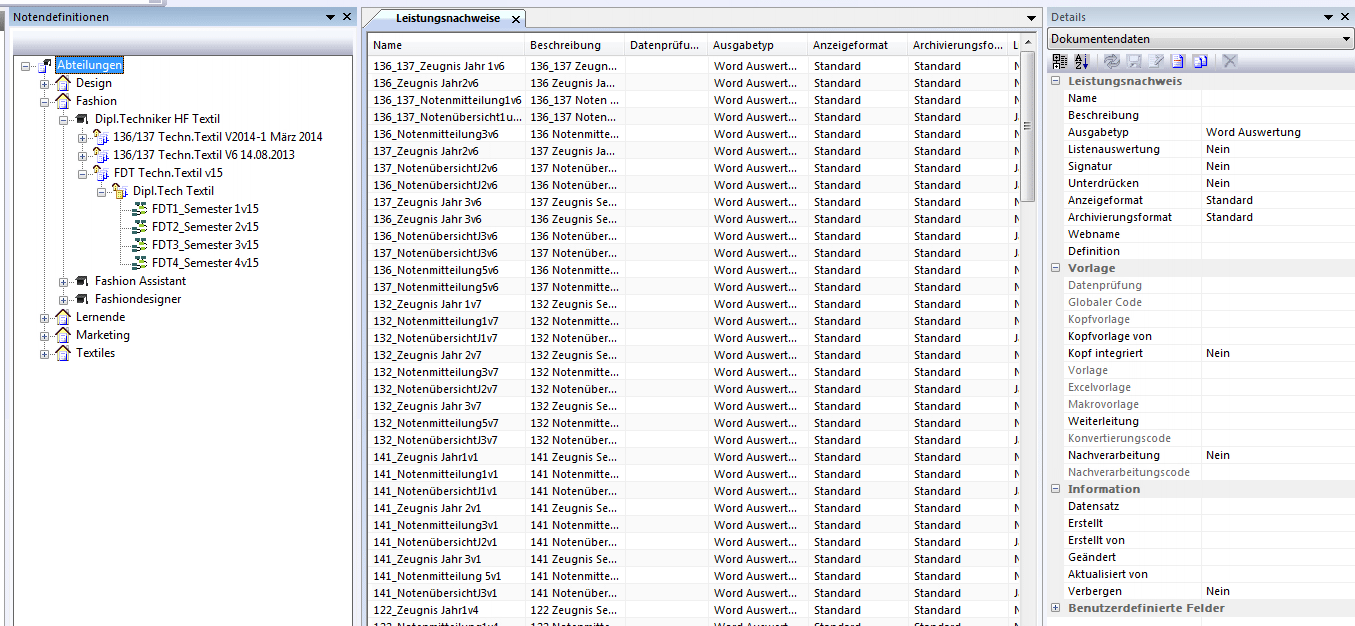1355x626 pixels.
Task: Open the Dokumentendaten dropdown
Action: pyautogui.click(x=1346, y=39)
